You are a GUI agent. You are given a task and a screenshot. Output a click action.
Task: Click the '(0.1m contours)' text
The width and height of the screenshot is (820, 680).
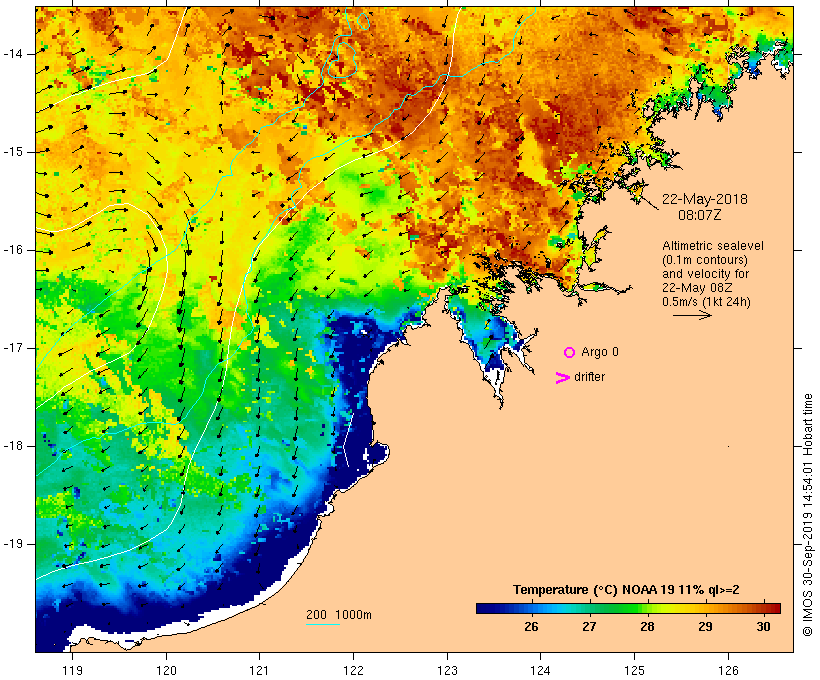click(705, 260)
